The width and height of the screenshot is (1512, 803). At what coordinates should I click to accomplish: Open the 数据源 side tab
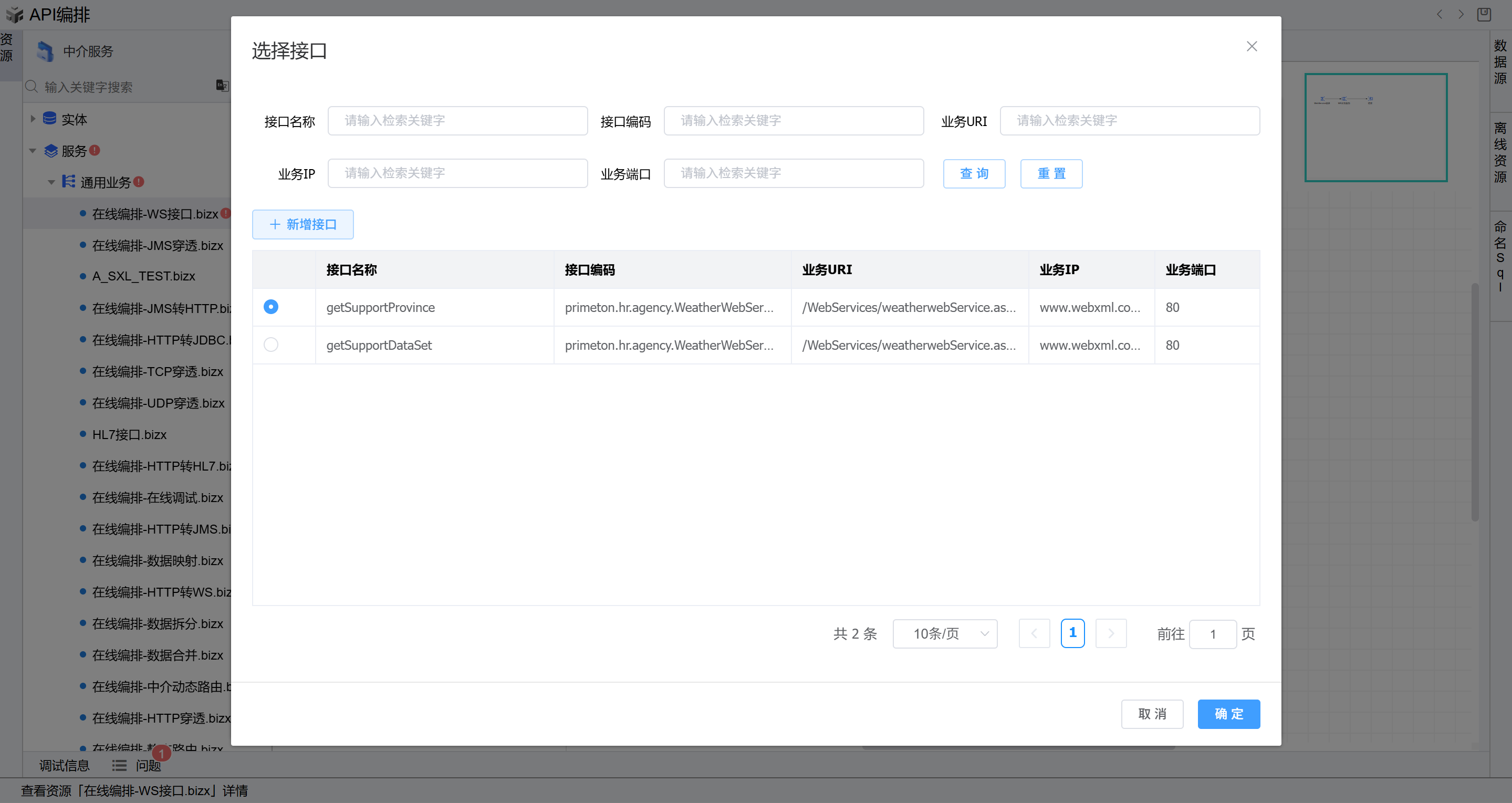pos(1500,62)
